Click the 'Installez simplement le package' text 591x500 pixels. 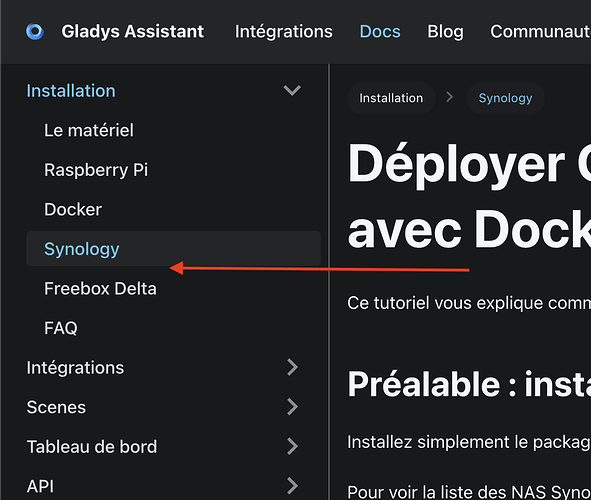[x=469, y=442]
